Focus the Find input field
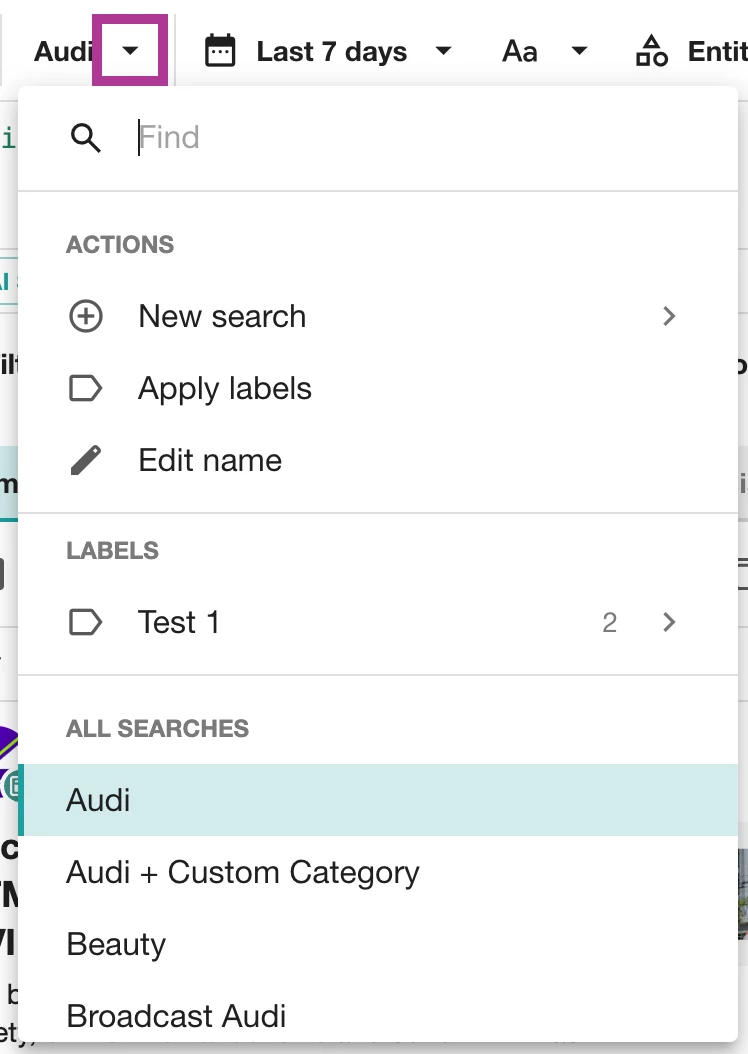The height and width of the screenshot is (1054, 748). [x=400, y=138]
